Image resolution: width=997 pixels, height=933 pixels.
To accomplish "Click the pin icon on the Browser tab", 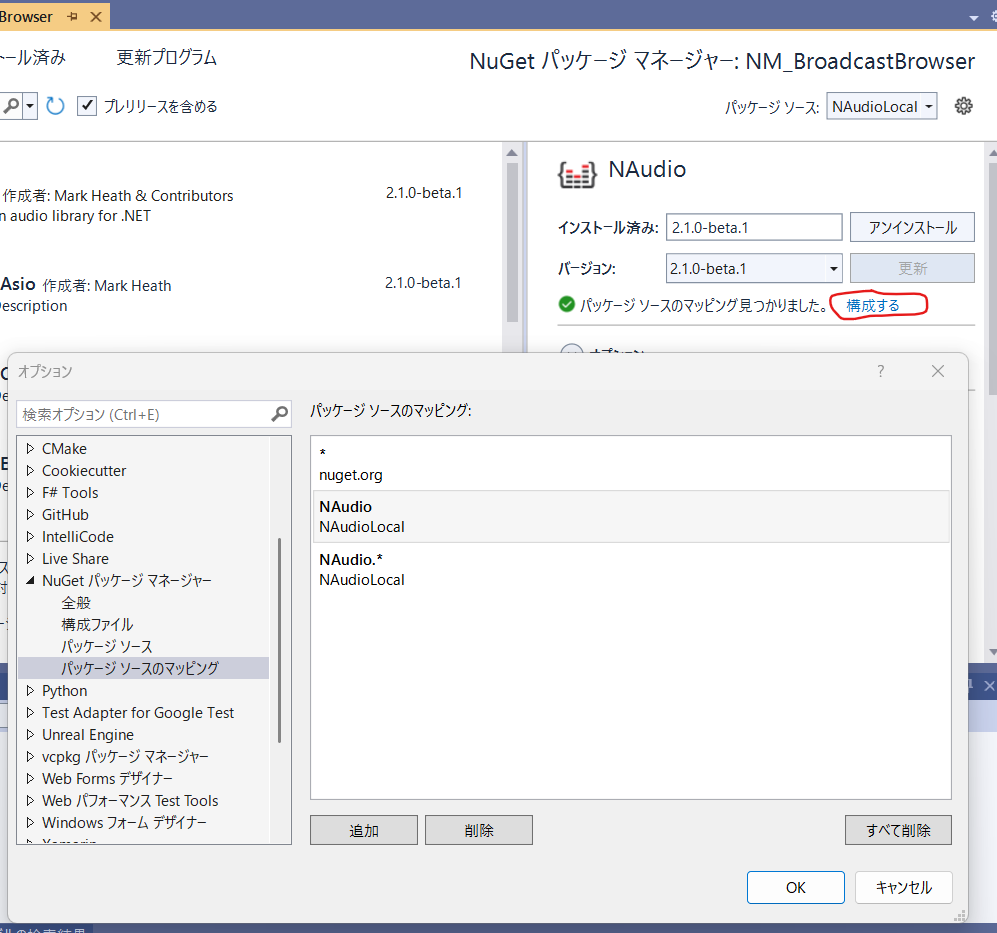I will click(x=72, y=17).
